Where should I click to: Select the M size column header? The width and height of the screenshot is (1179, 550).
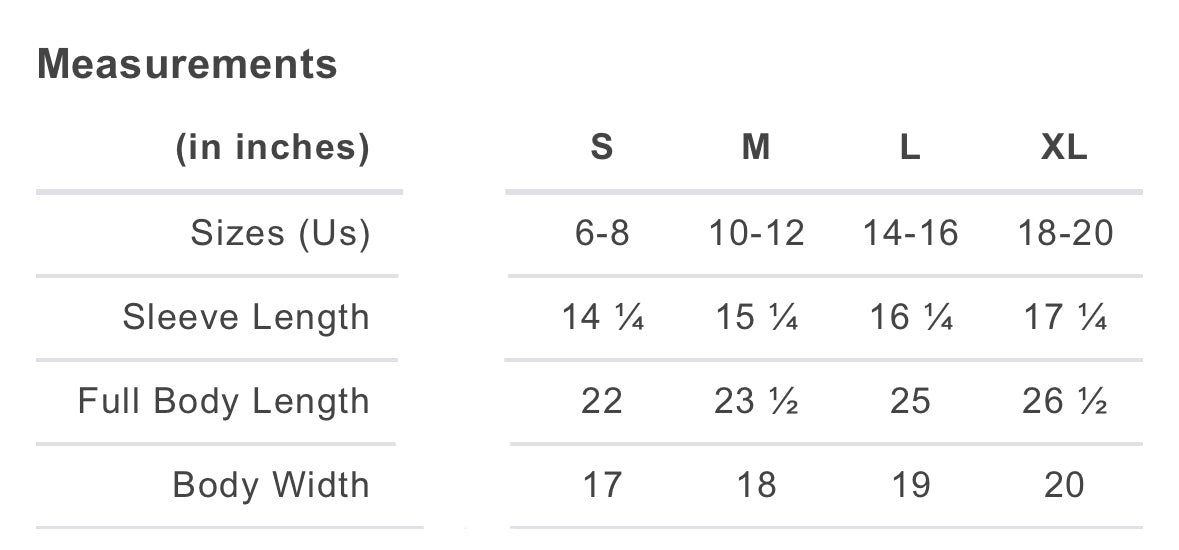click(x=756, y=148)
